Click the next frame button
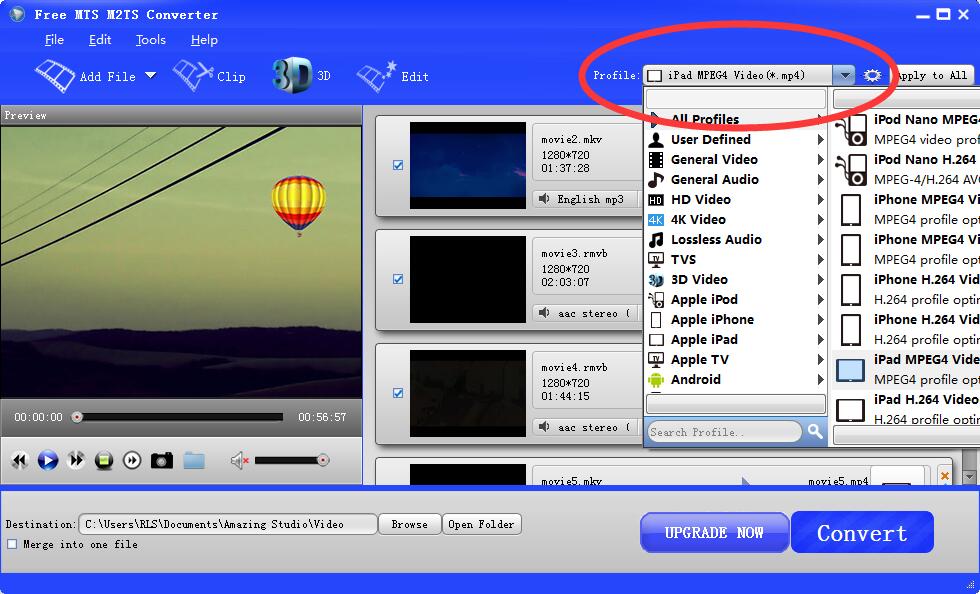The height and width of the screenshot is (594, 980). 132,461
